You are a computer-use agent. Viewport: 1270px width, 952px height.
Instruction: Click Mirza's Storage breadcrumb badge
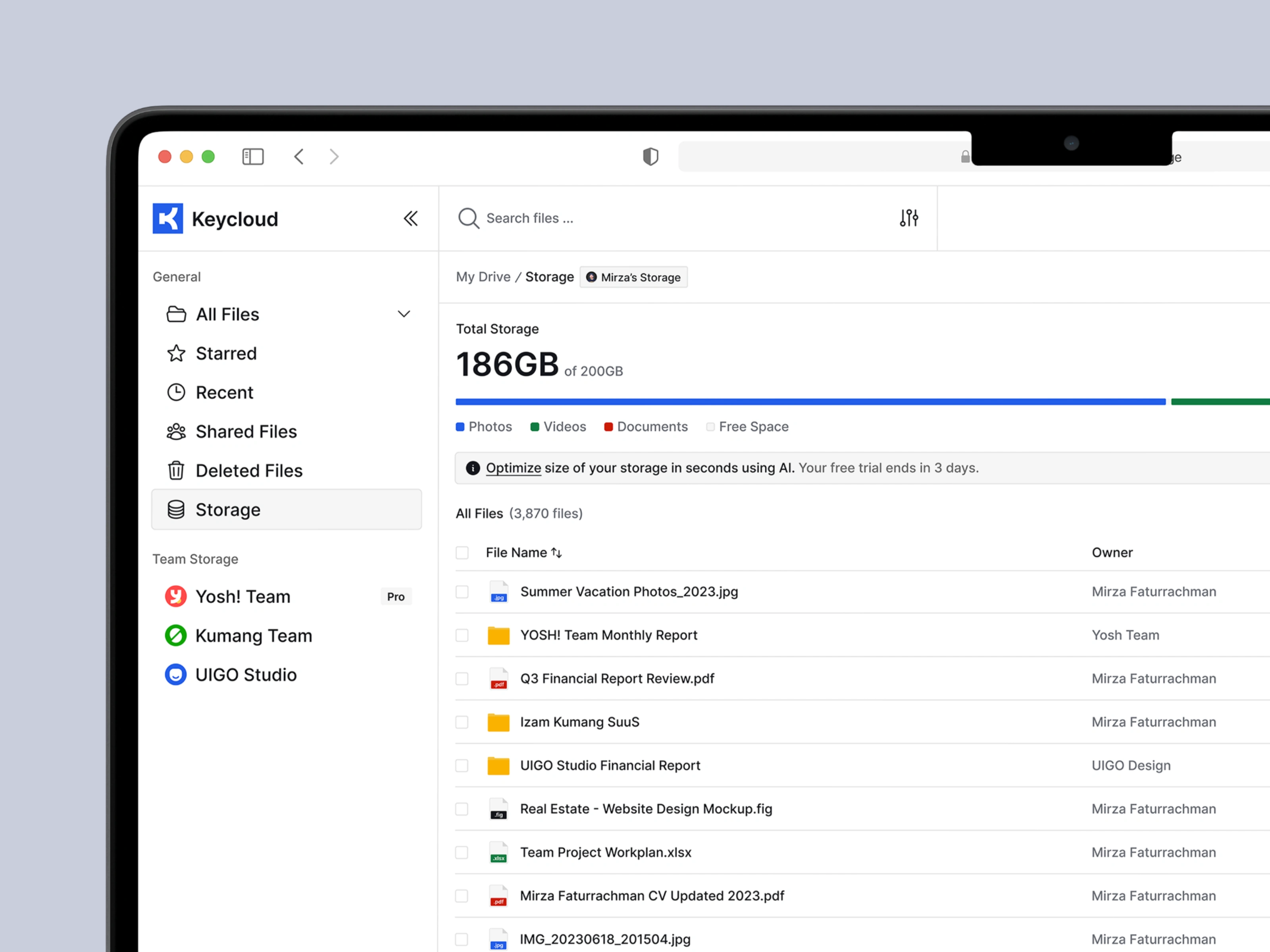[633, 277]
